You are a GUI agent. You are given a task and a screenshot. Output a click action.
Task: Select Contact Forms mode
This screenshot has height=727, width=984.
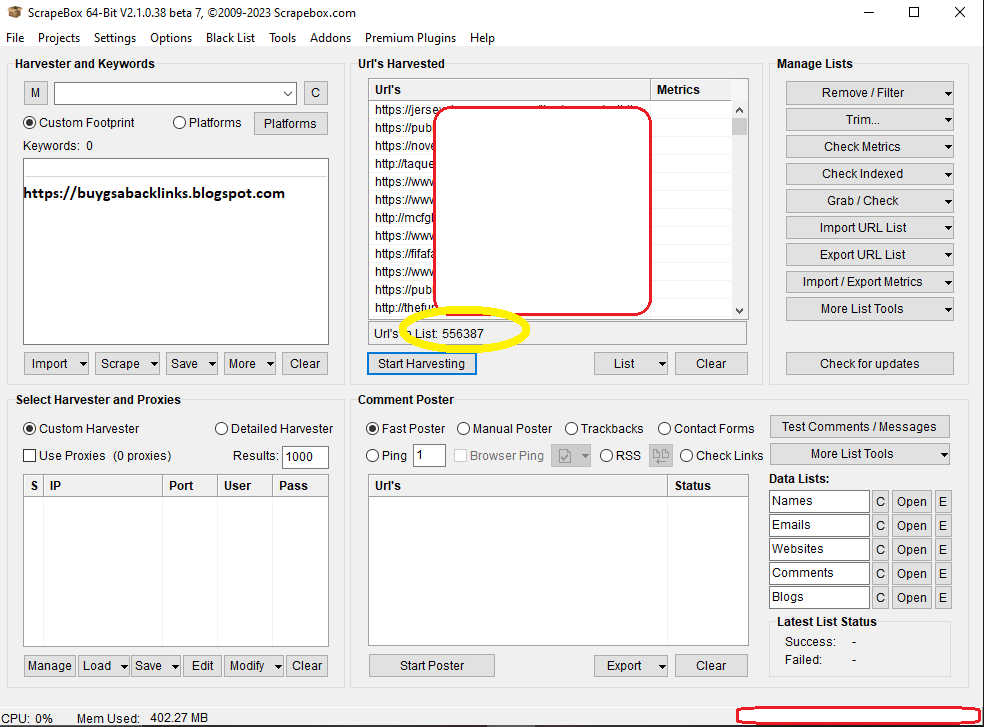click(665, 429)
